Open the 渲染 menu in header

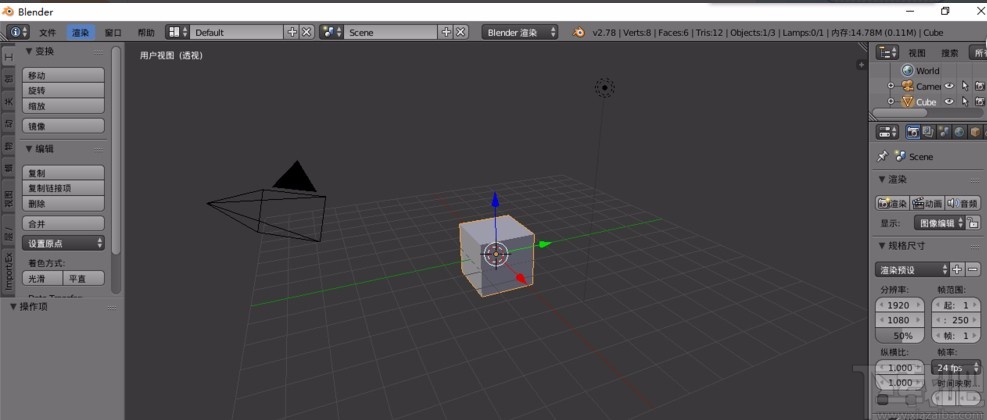point(80,33)
